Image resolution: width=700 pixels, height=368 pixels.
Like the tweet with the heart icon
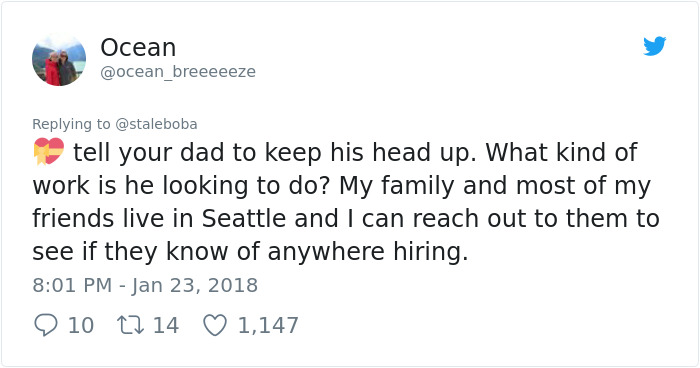point(215,325)
